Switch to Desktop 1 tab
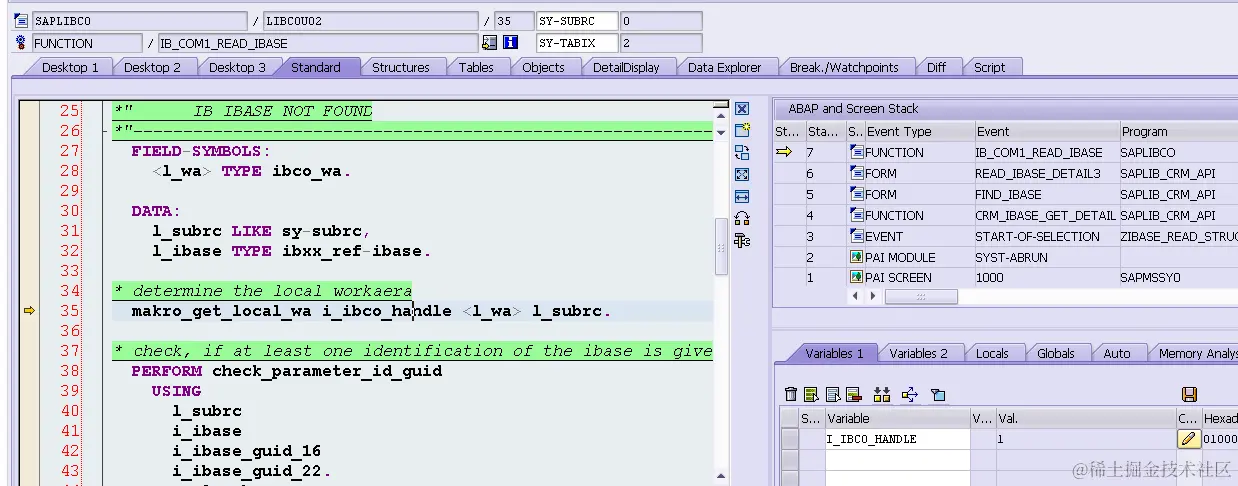The width and height of the screenshot is (1238, 486). tap(70, 67)
